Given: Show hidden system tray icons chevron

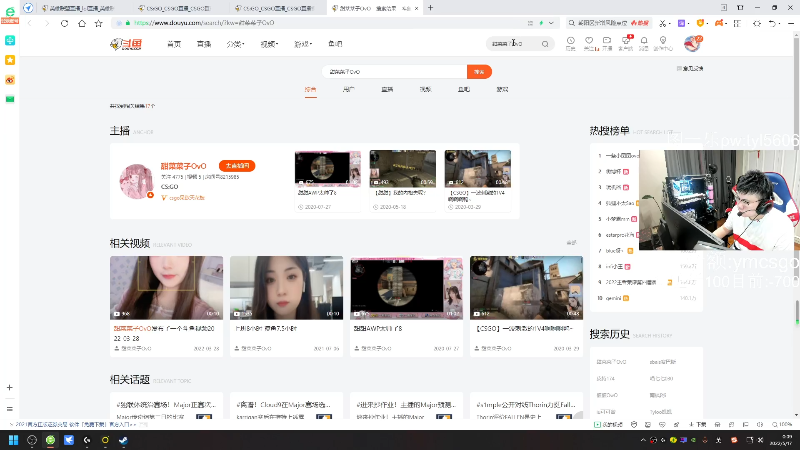Looking at the screenshot, I should point(643,440).
